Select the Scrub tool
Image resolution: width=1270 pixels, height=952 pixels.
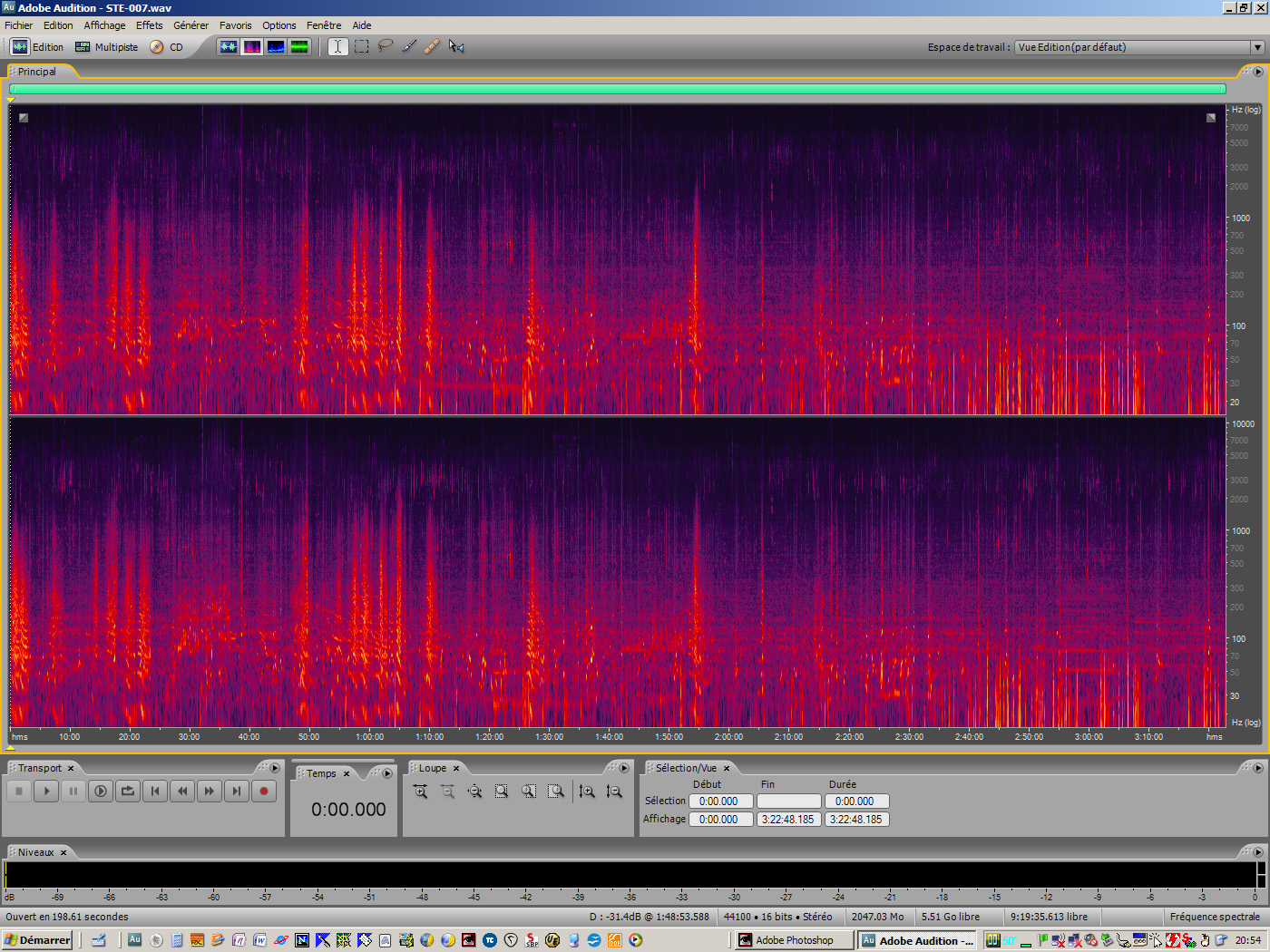click(x=455, y=46)
